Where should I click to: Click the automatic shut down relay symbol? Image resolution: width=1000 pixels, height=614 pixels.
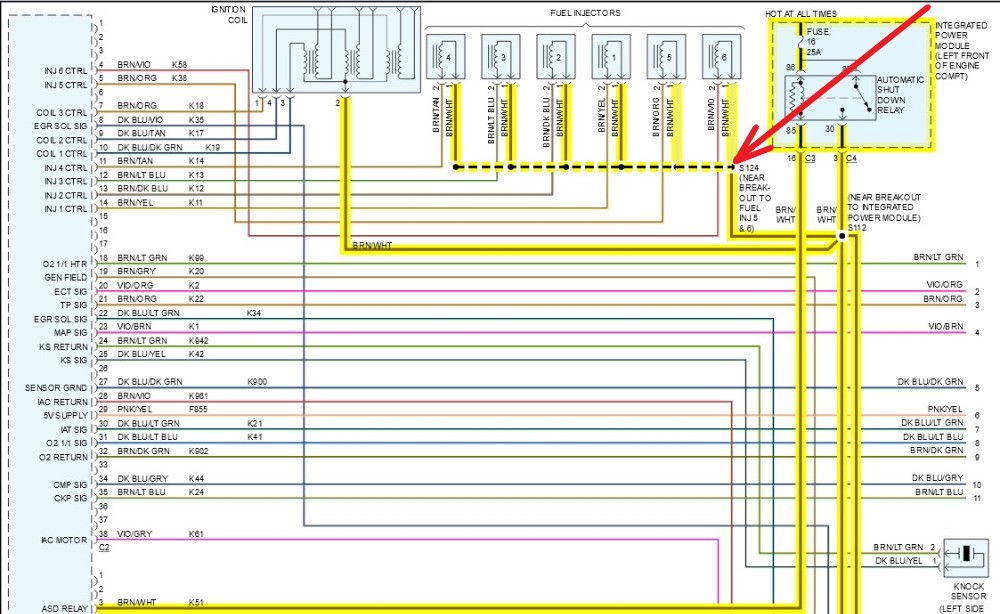[x=822, y=98]
